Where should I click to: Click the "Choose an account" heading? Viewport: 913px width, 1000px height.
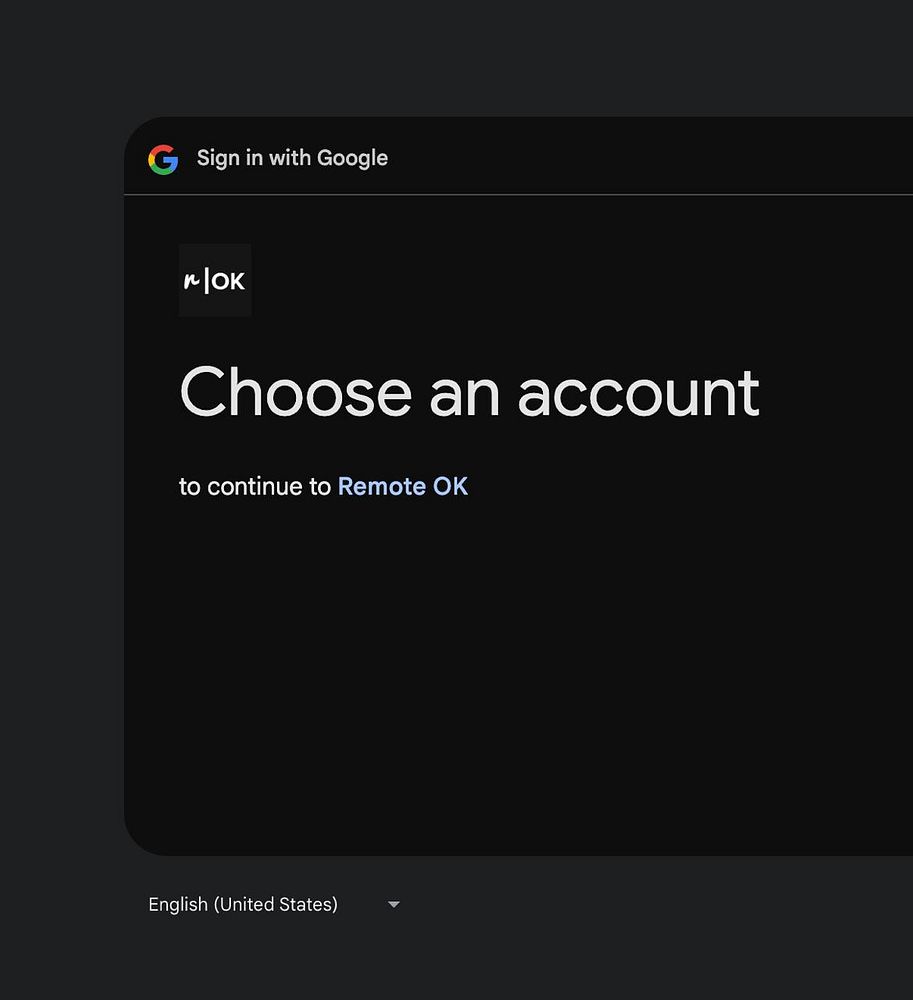click(x=469, y=392)
